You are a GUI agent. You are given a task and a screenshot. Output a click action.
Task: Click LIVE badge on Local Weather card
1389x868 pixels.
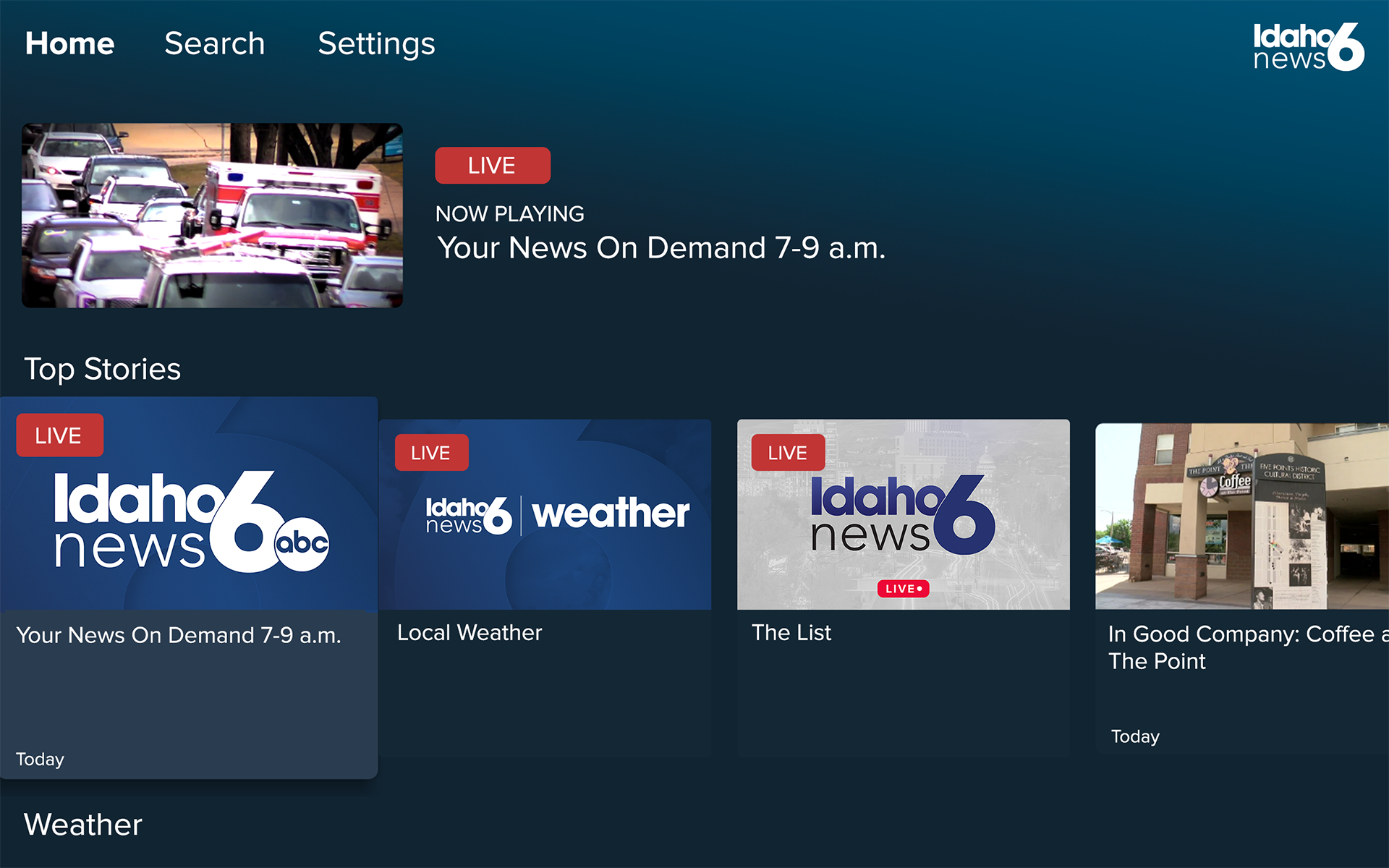[x=431, y=453]
